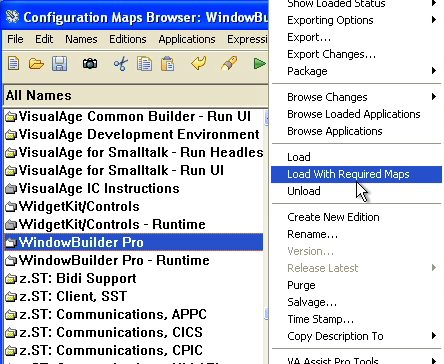Select Browse Applications menu entry

click(x=356, y=131)
